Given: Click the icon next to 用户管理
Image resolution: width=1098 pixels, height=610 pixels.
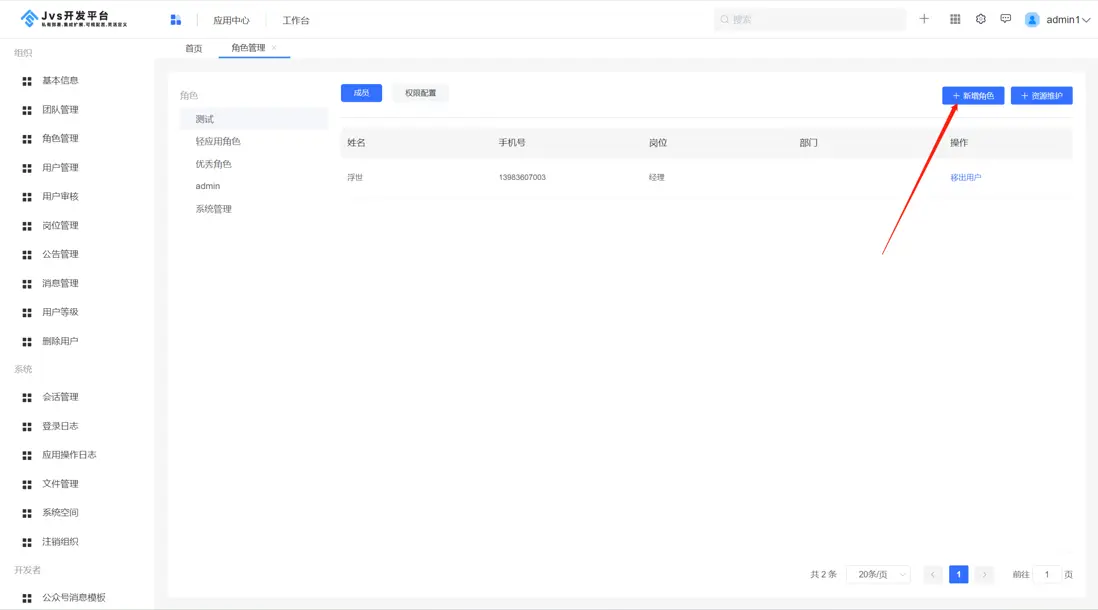Looking at the screenshot, I should pyautogui.click(x=27, y=168).
